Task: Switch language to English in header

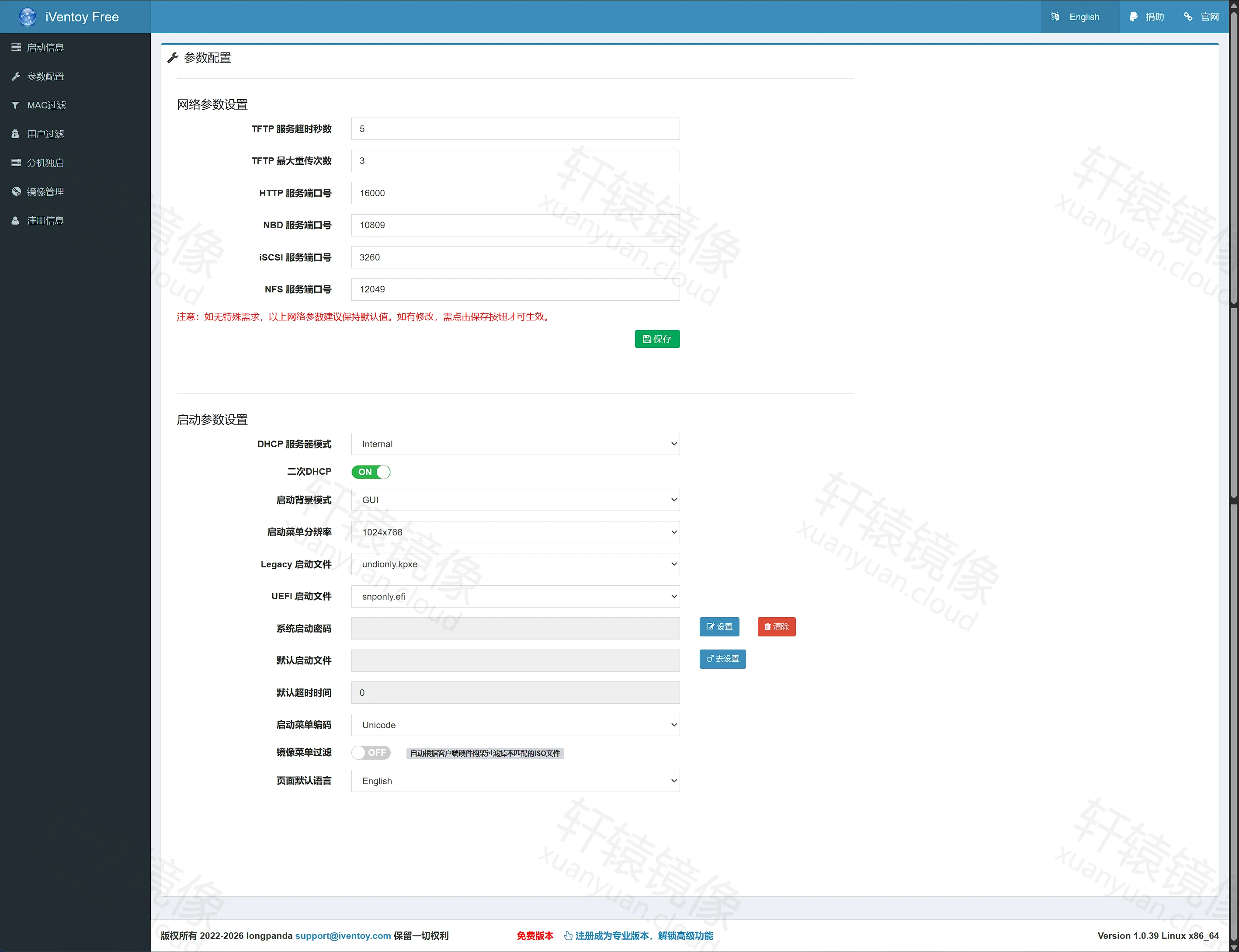Action: point(1079,17)
